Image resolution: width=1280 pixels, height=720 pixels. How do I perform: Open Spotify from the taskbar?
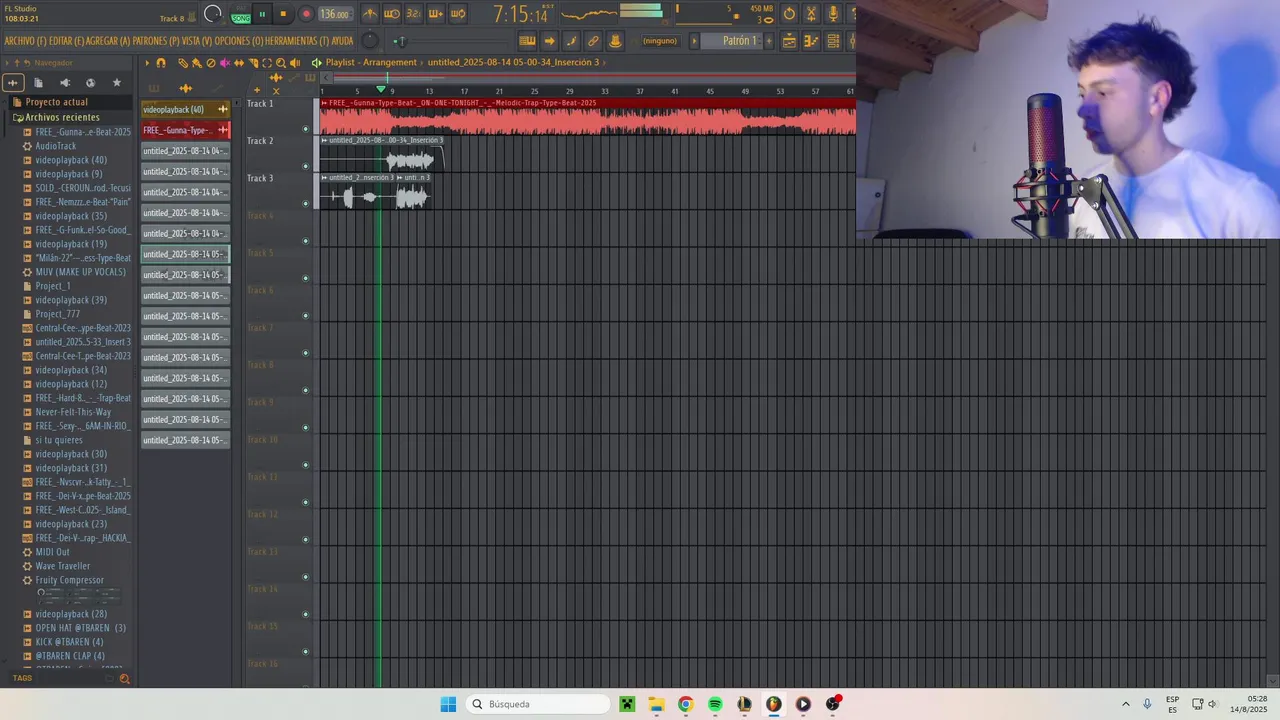pos(715,704)
